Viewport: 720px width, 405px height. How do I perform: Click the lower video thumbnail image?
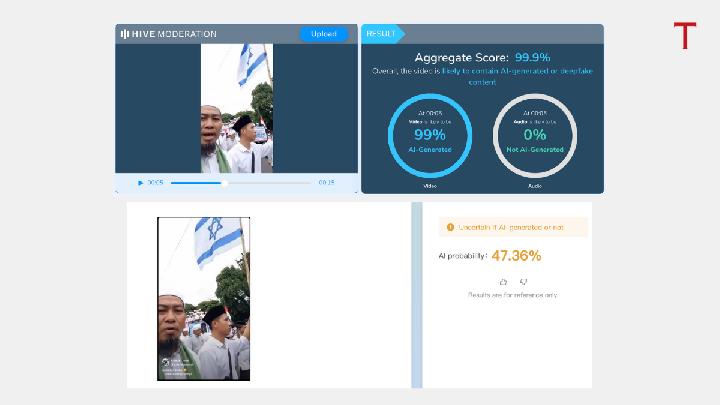pos(203,298)
